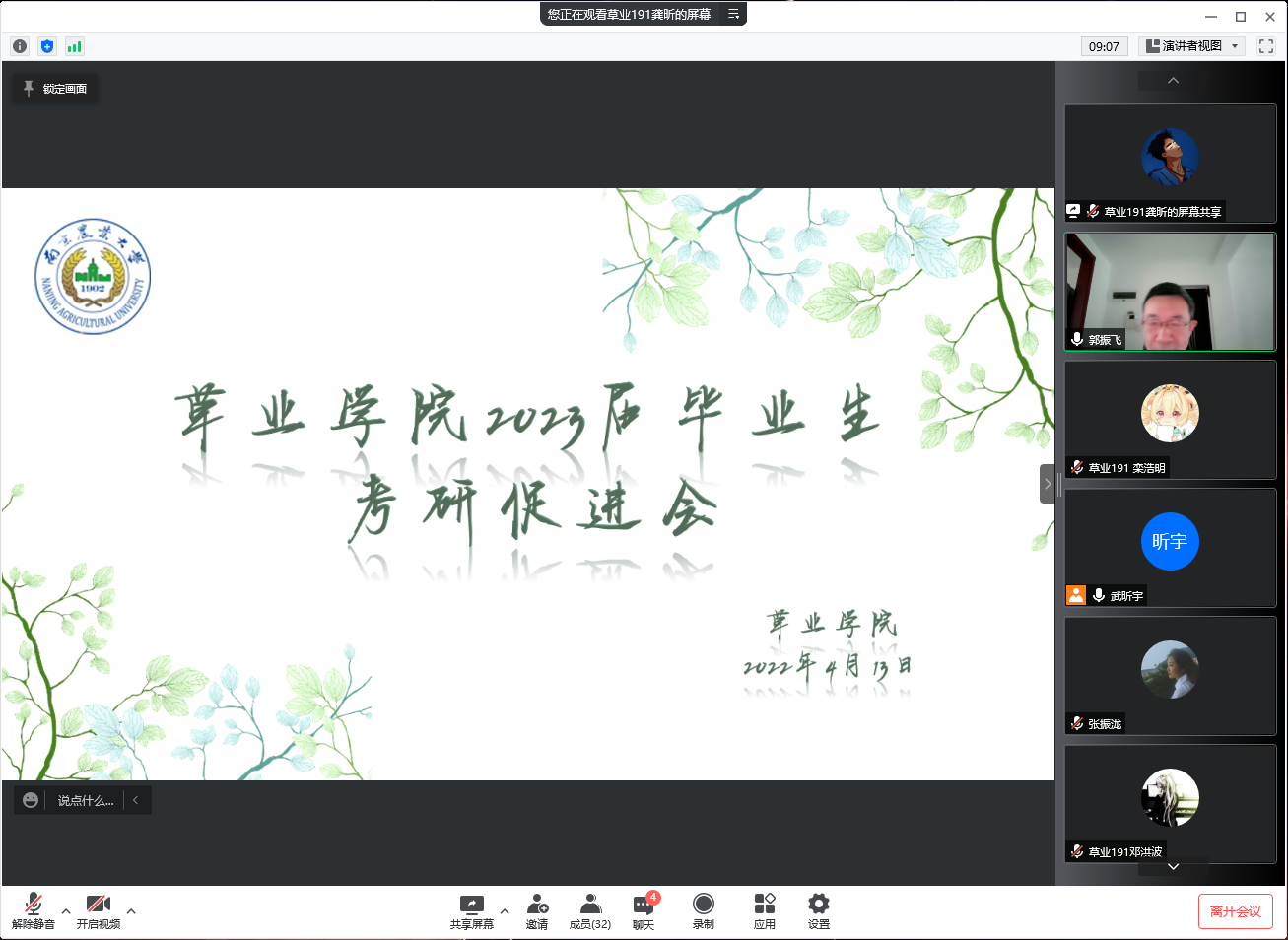This screenshot has height=940, width=1288.
Task: Open the Share Screen (共享屏幕) tool
Action: (x=471, y=910)
